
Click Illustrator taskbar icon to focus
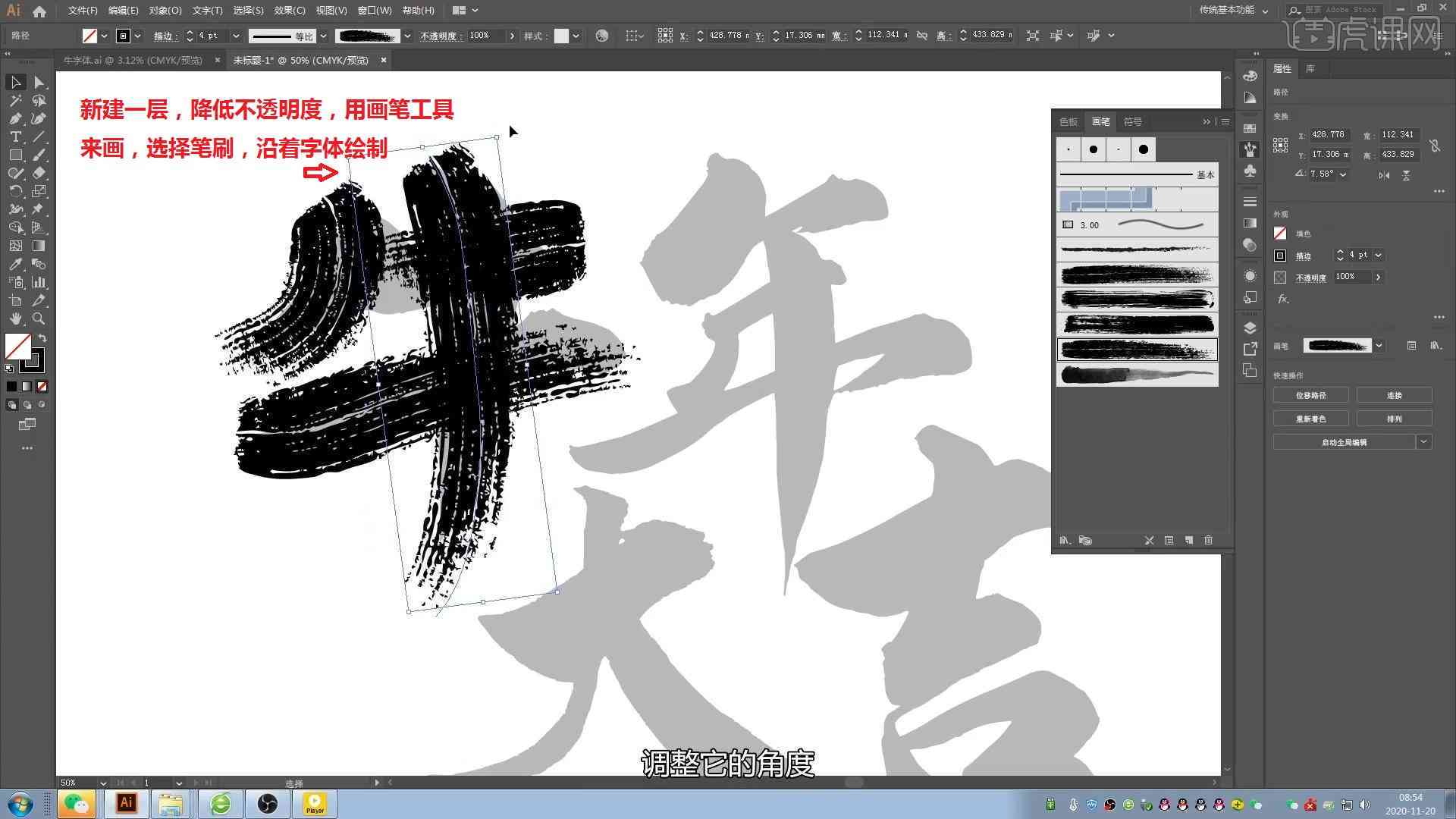pos(124,803)
